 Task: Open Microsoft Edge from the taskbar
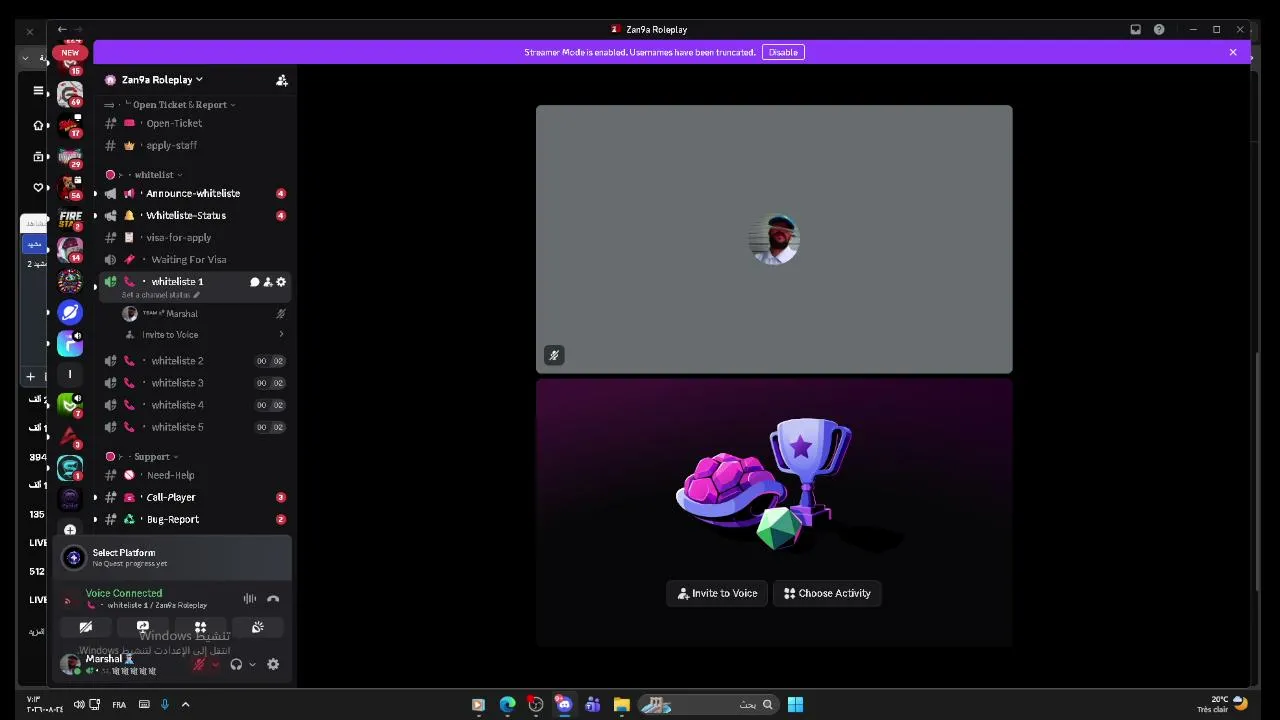tap(507, 705)
